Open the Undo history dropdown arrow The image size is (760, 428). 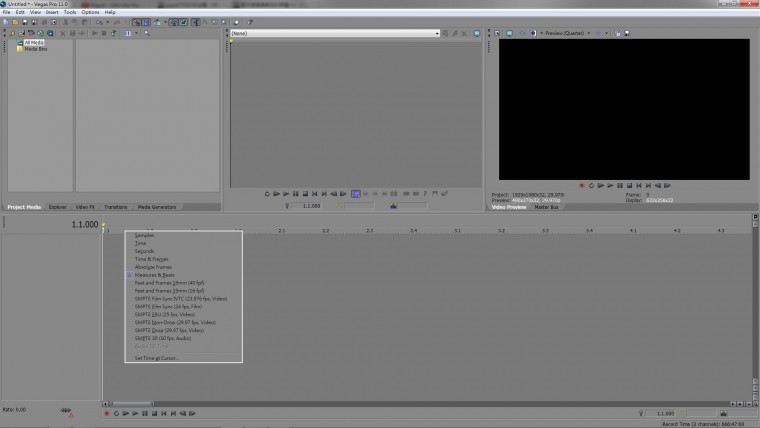[x=108, y=22]
